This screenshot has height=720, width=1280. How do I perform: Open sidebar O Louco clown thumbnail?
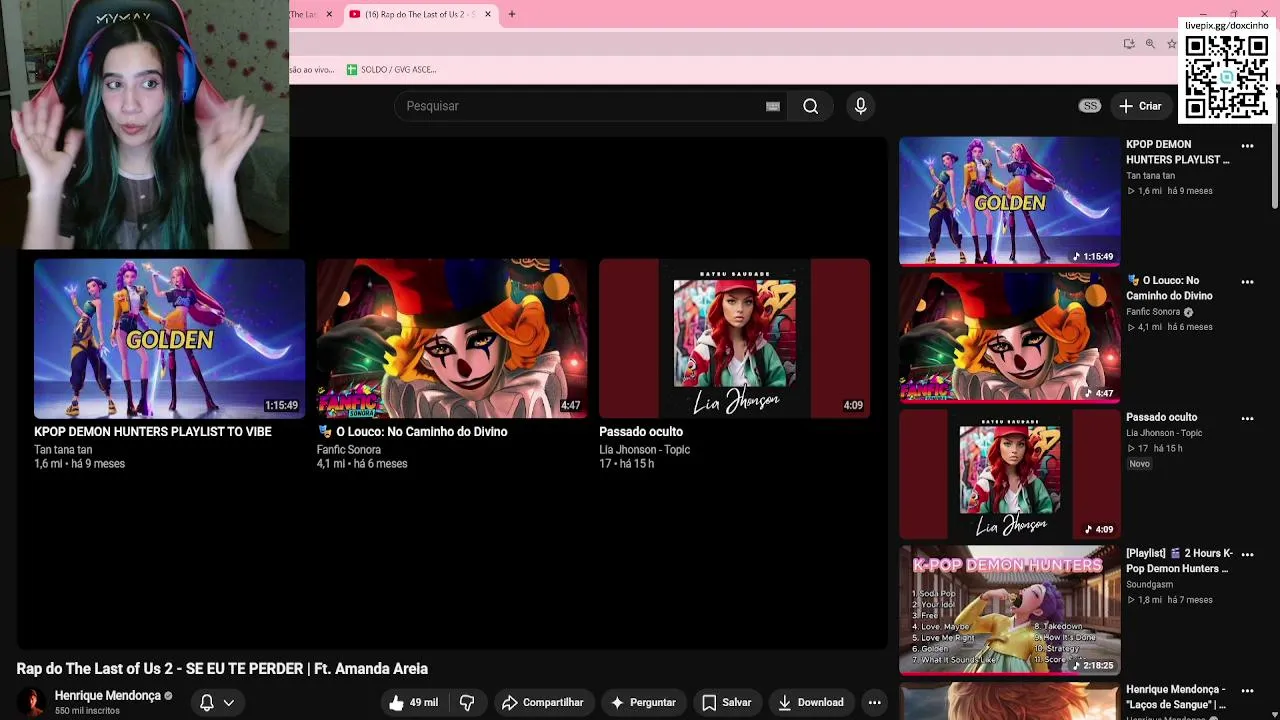coord(1009,337)
